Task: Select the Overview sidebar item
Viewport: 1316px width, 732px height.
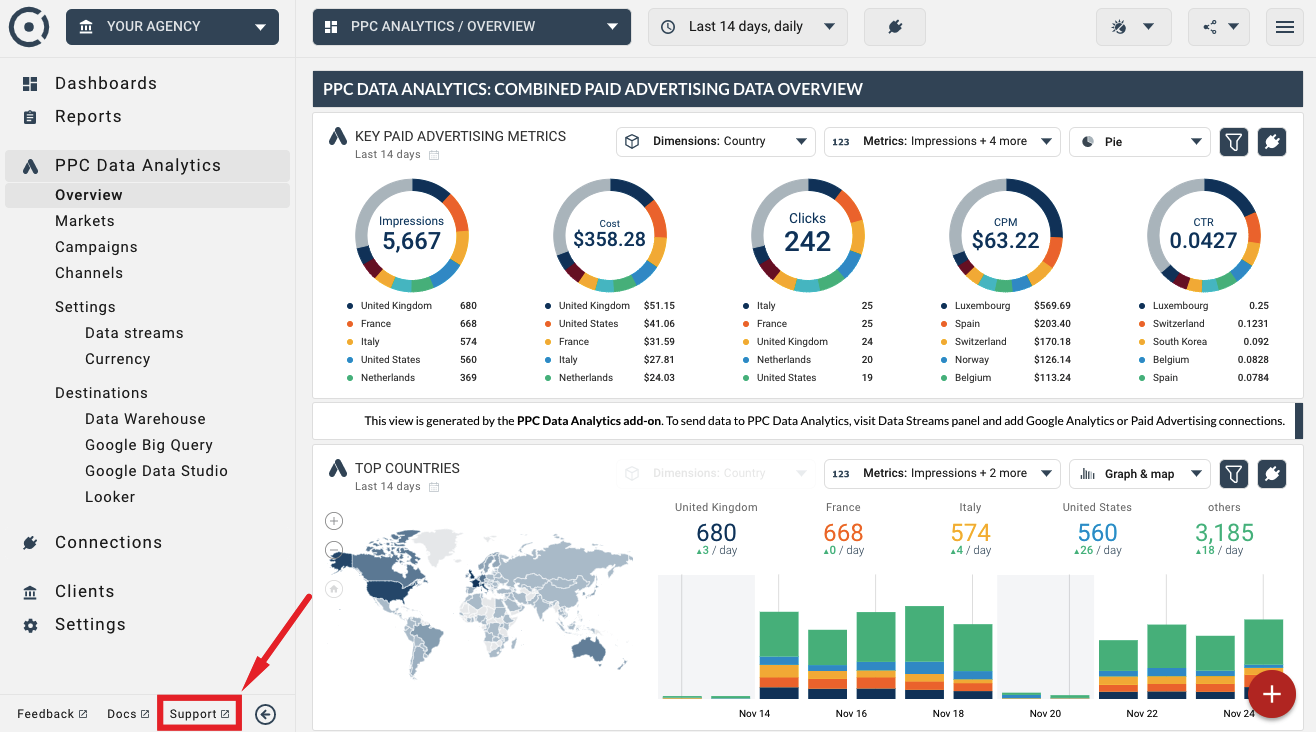Action: coord(148,195)
